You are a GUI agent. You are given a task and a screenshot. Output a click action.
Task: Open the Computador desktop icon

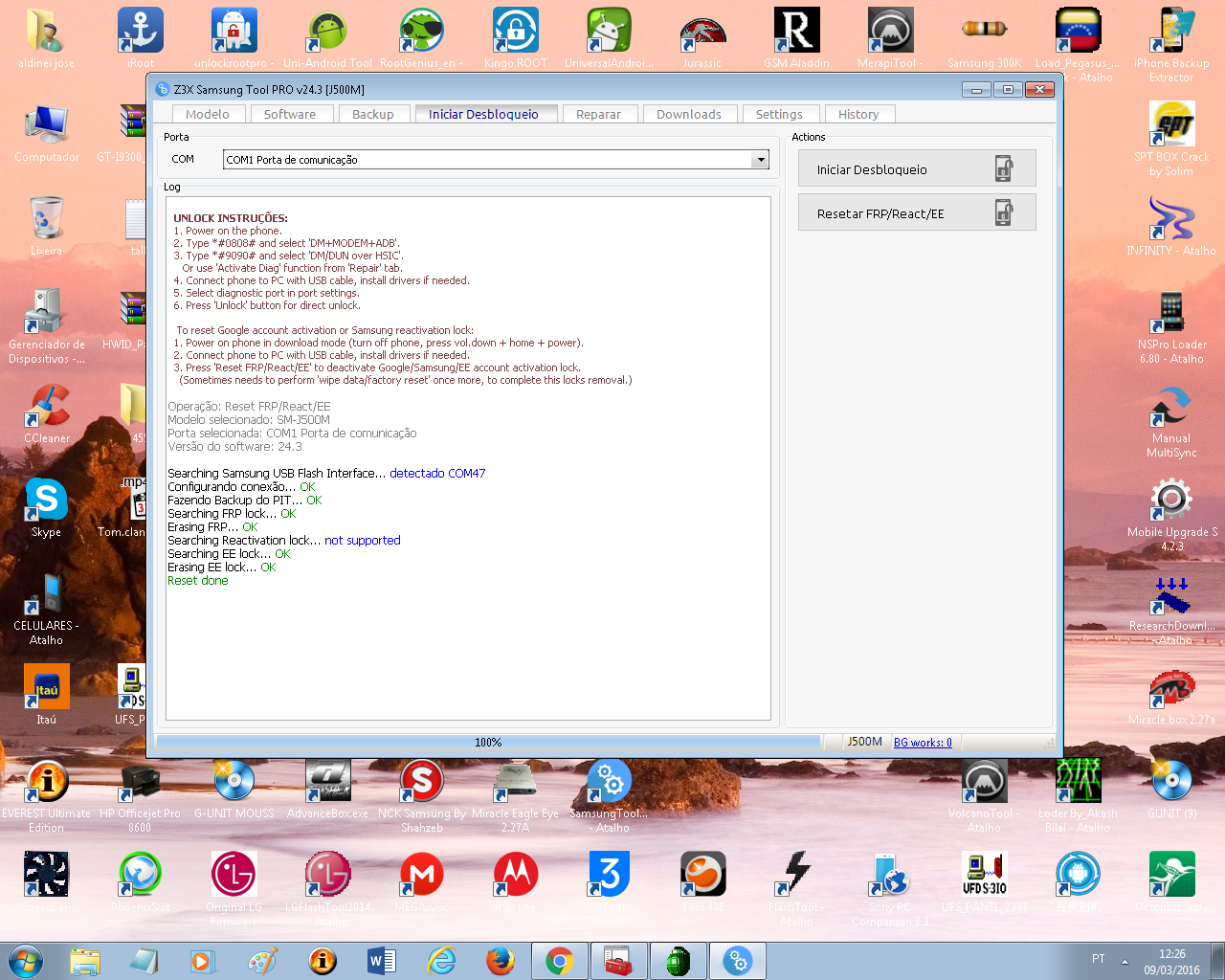47,132
